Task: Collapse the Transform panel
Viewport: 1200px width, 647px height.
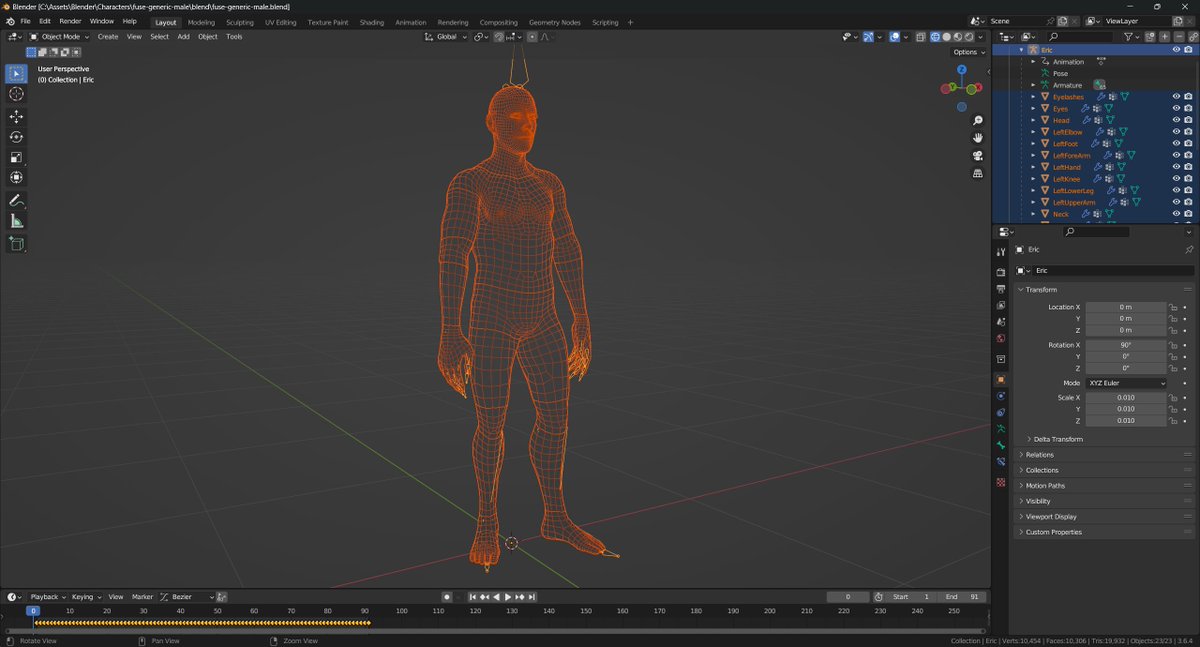Action: pos(1041,290)
